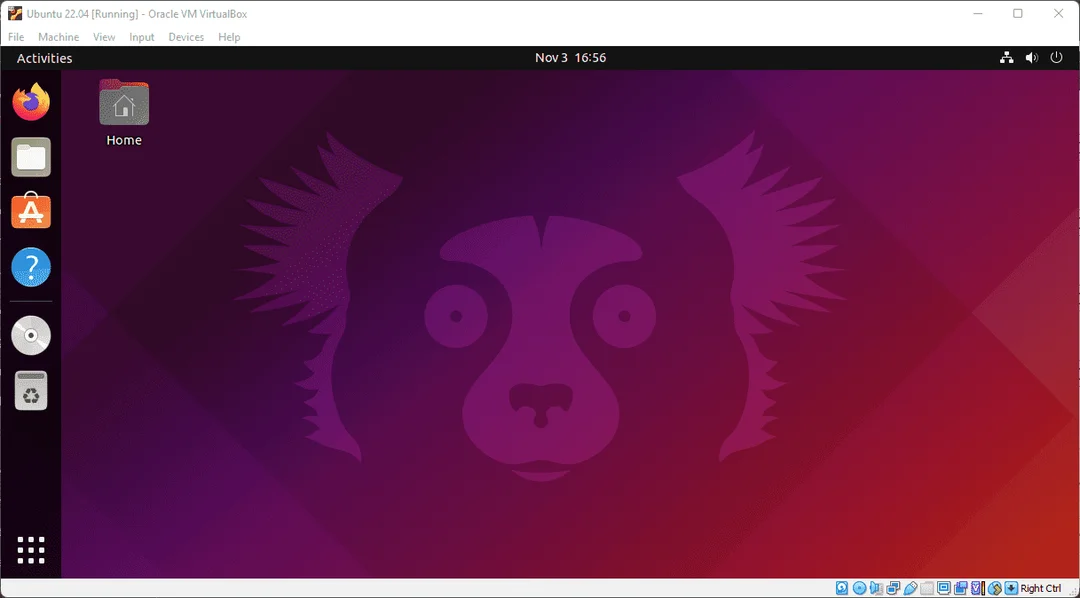The width and height of the screenshot is (1080, 598).
Task: Open Ubuntu Software from the dock
Action: coord(31,212)
